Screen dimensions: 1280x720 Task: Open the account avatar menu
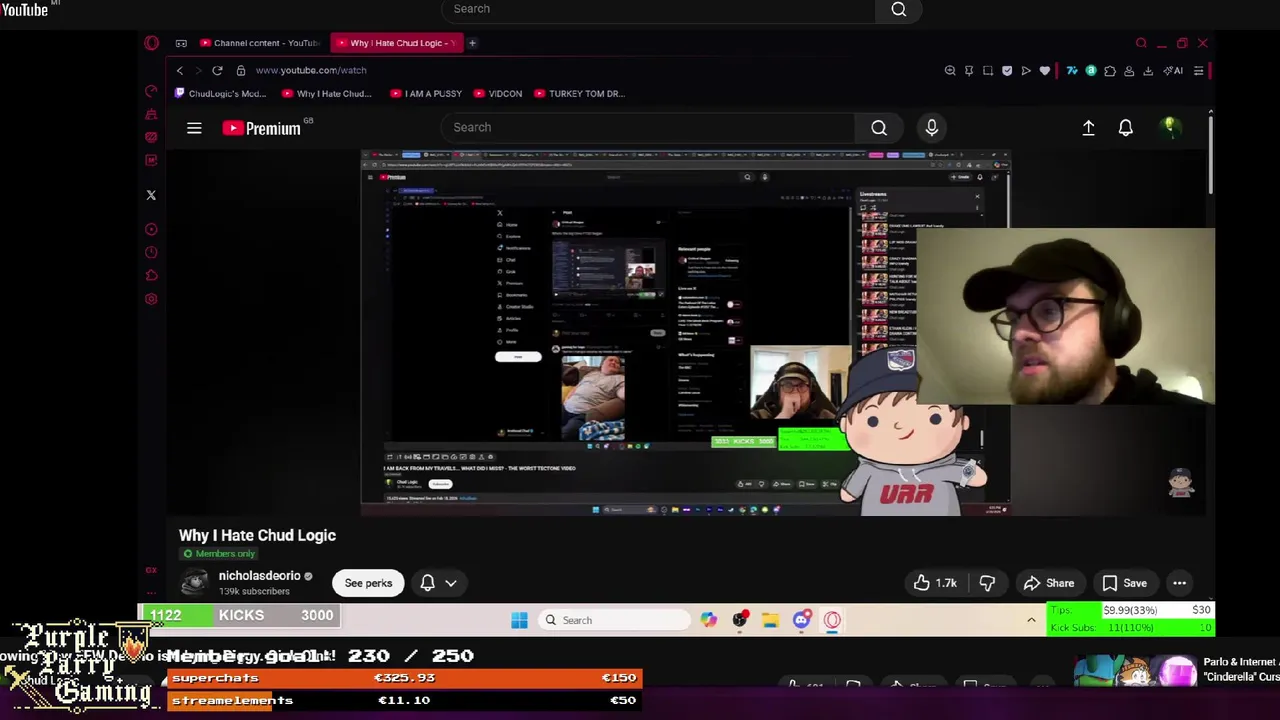coord(1169,126)
